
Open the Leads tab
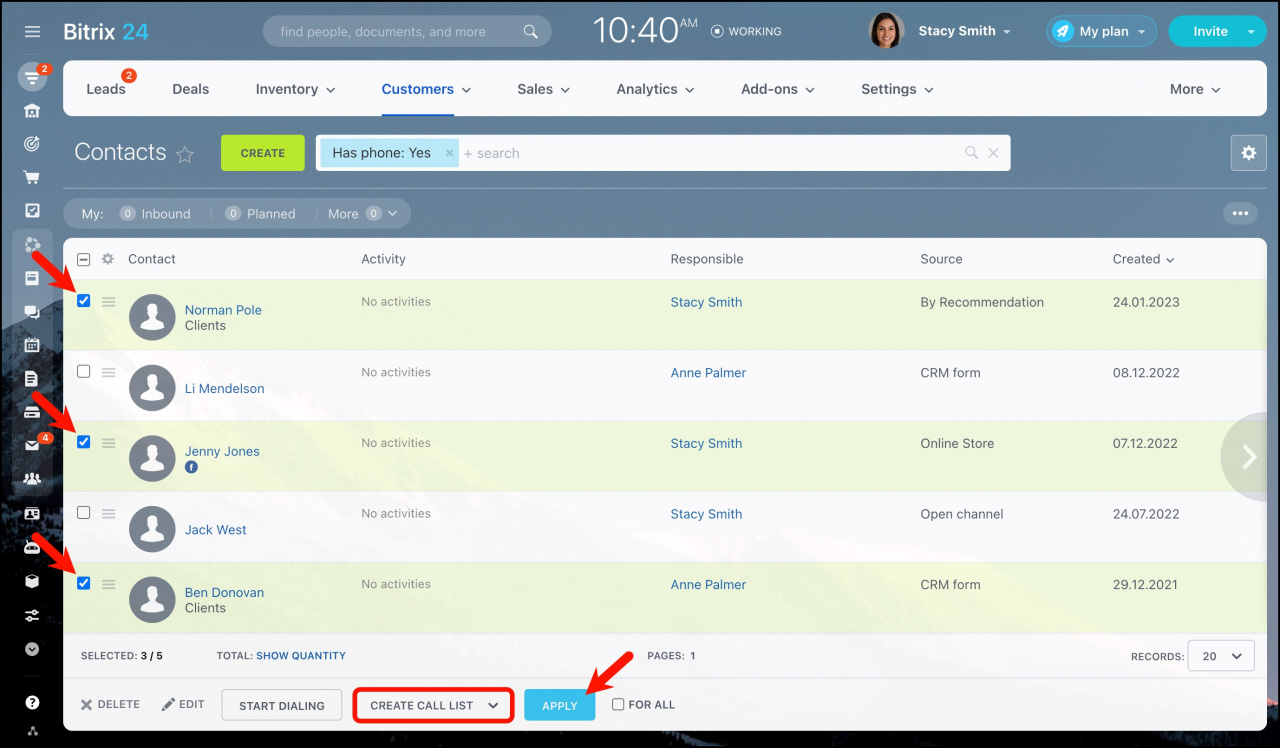coord(106,89)
